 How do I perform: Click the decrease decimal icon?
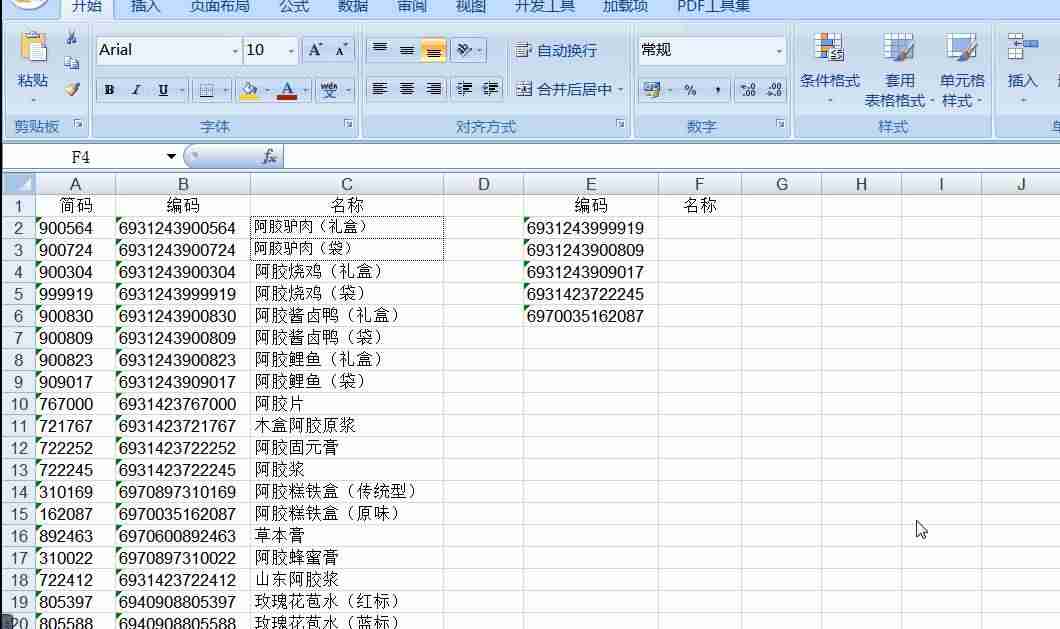click(x=774, y=89)
